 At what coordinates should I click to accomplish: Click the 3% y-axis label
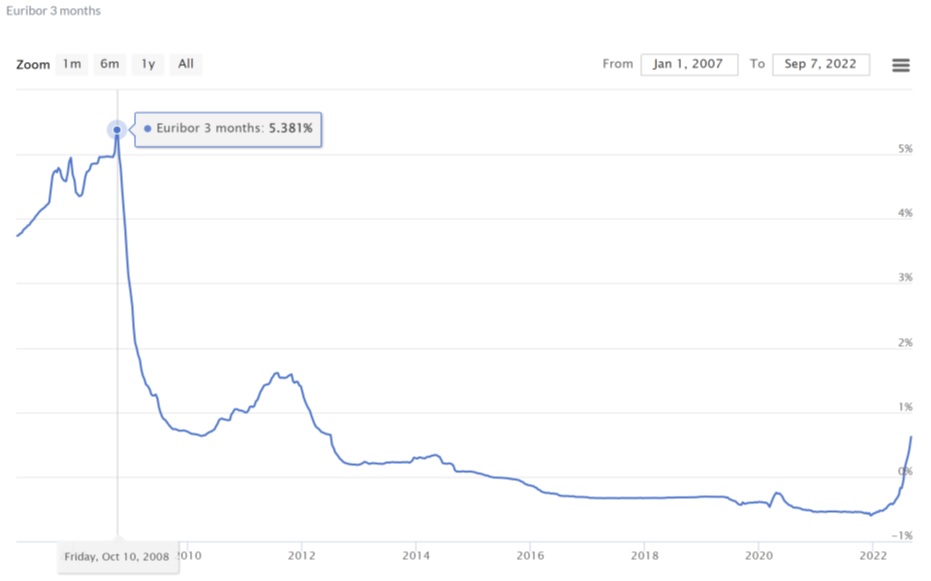(x=905, y=278)
